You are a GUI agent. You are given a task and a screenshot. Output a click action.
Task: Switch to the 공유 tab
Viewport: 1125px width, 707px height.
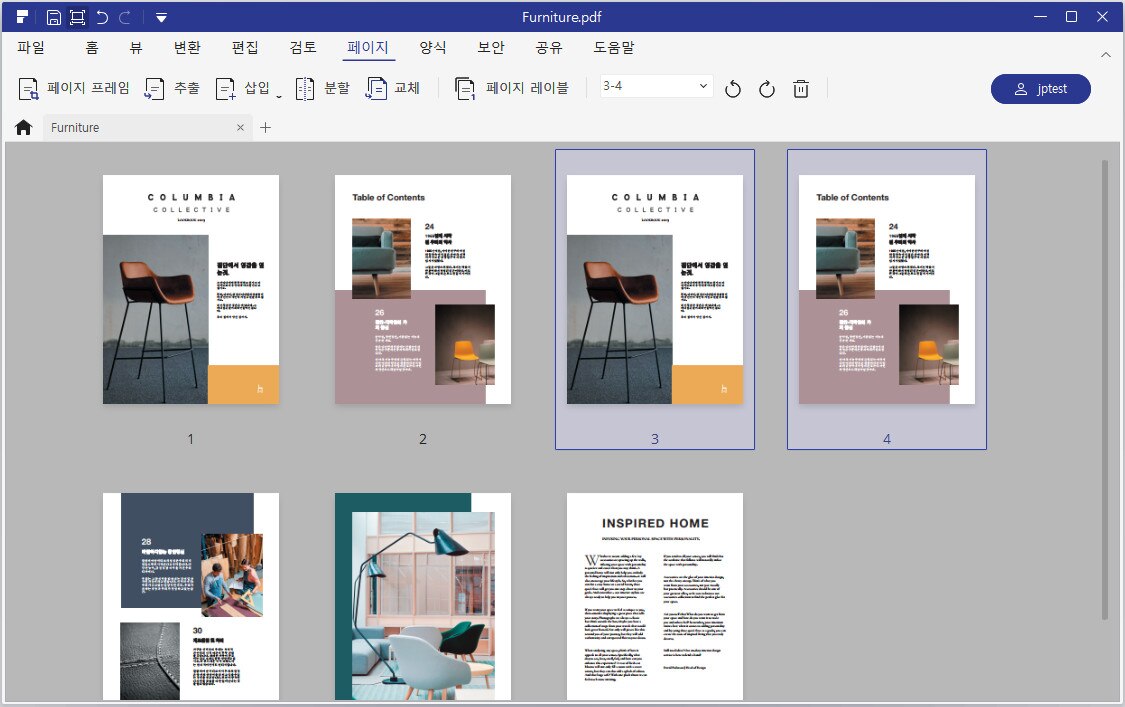click(549, 47)
